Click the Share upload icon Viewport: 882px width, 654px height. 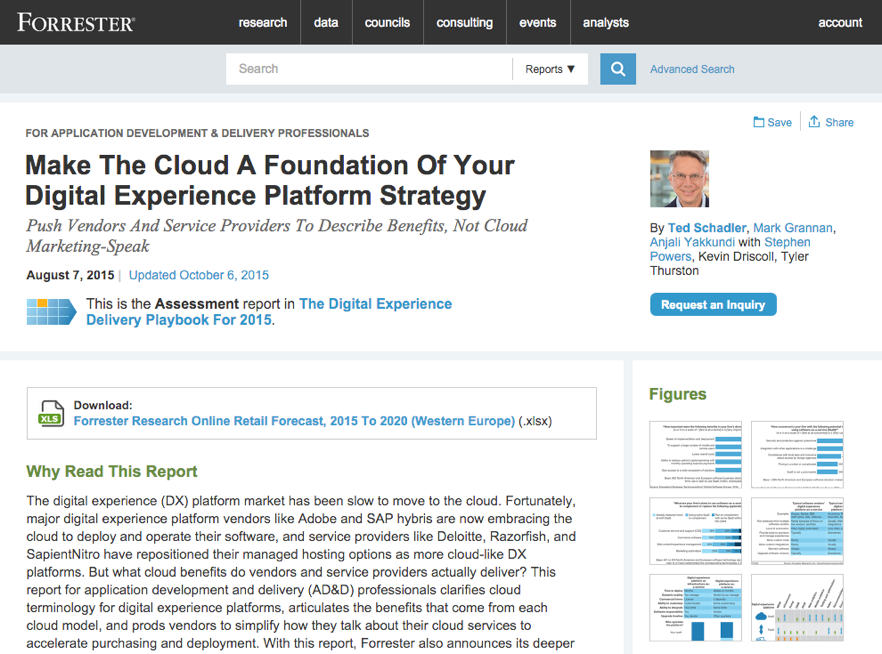(814, 121)
